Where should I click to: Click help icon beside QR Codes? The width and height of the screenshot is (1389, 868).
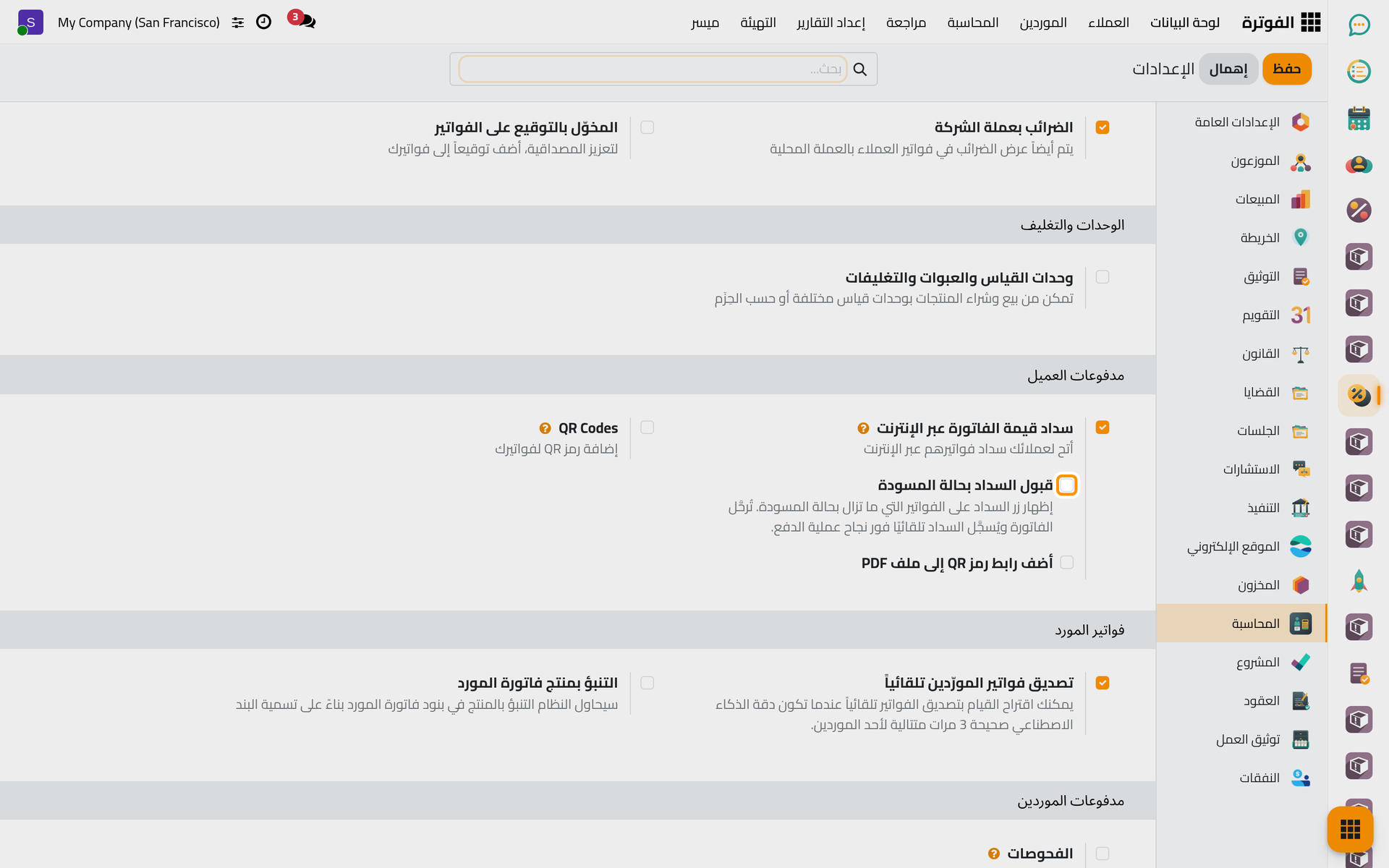(545, 428)
